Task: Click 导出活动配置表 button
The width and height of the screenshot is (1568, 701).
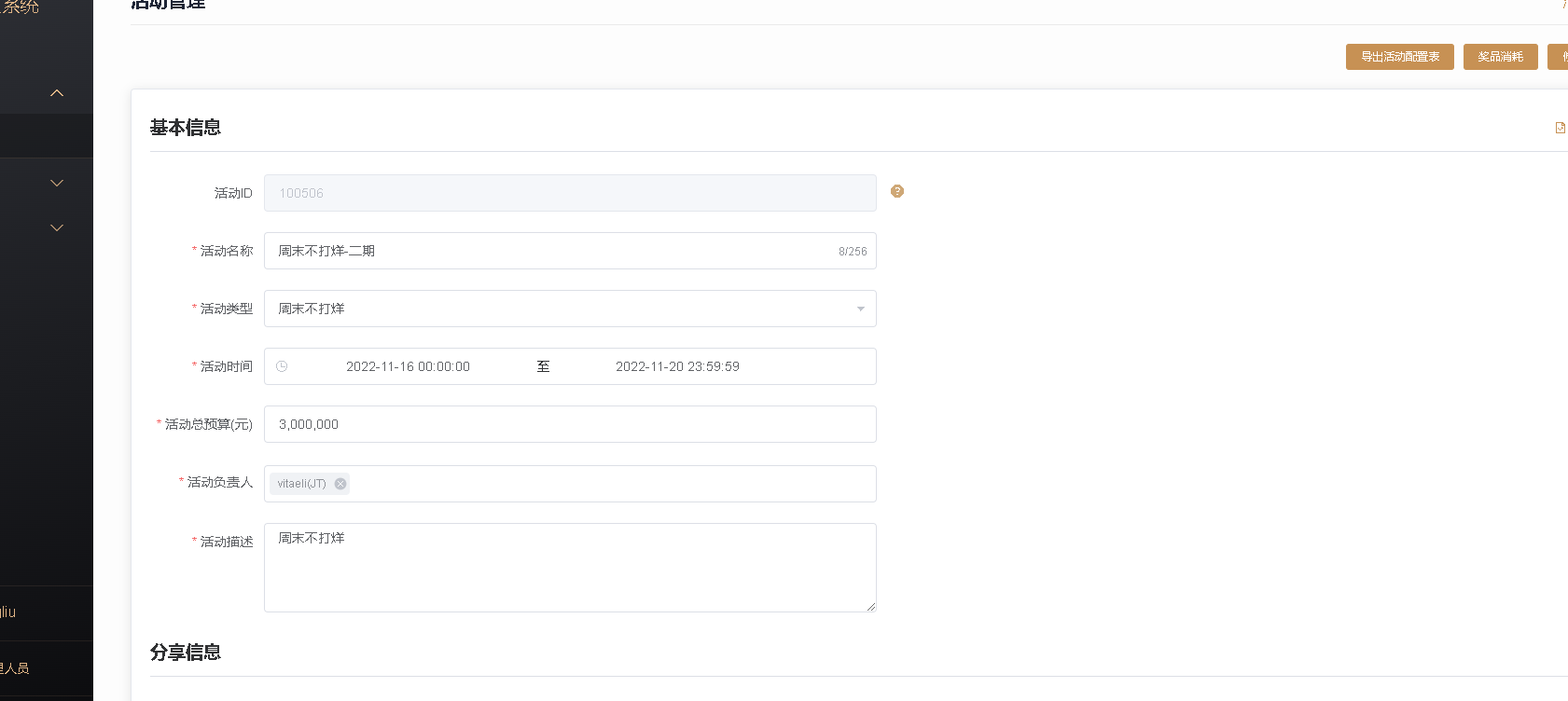Action: point(1400,57)
